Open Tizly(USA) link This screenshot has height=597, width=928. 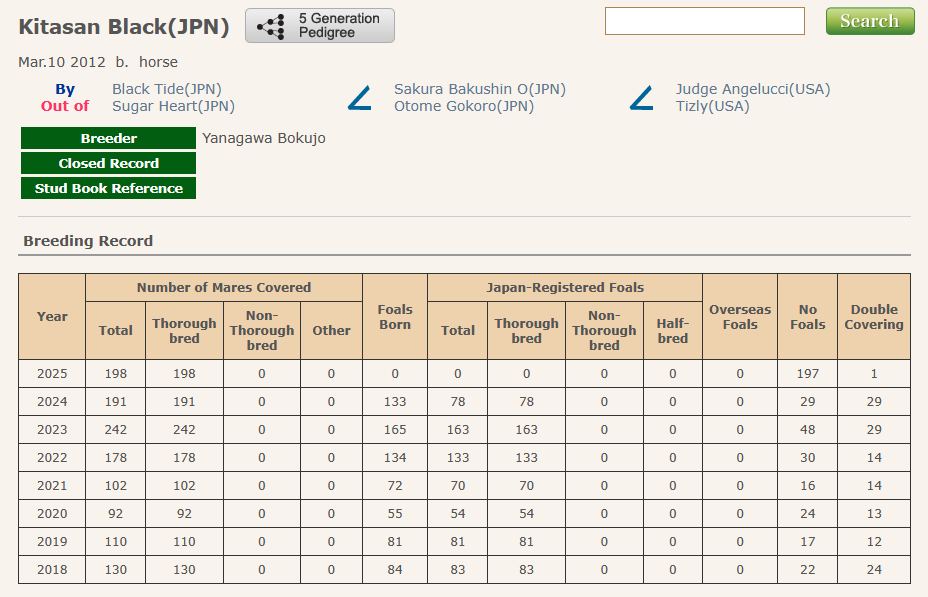click(x=713, y=106)
